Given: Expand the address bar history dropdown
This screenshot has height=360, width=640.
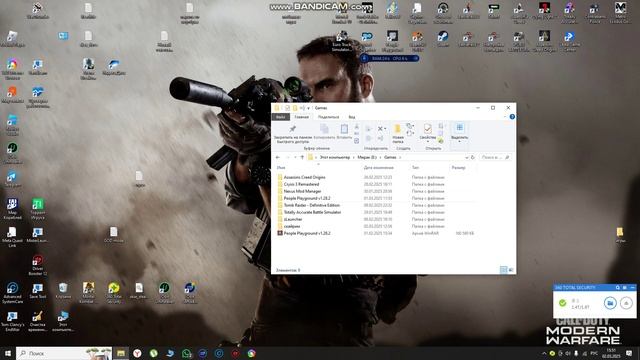Looking at the screenshot, I should [x=466, y=157].
